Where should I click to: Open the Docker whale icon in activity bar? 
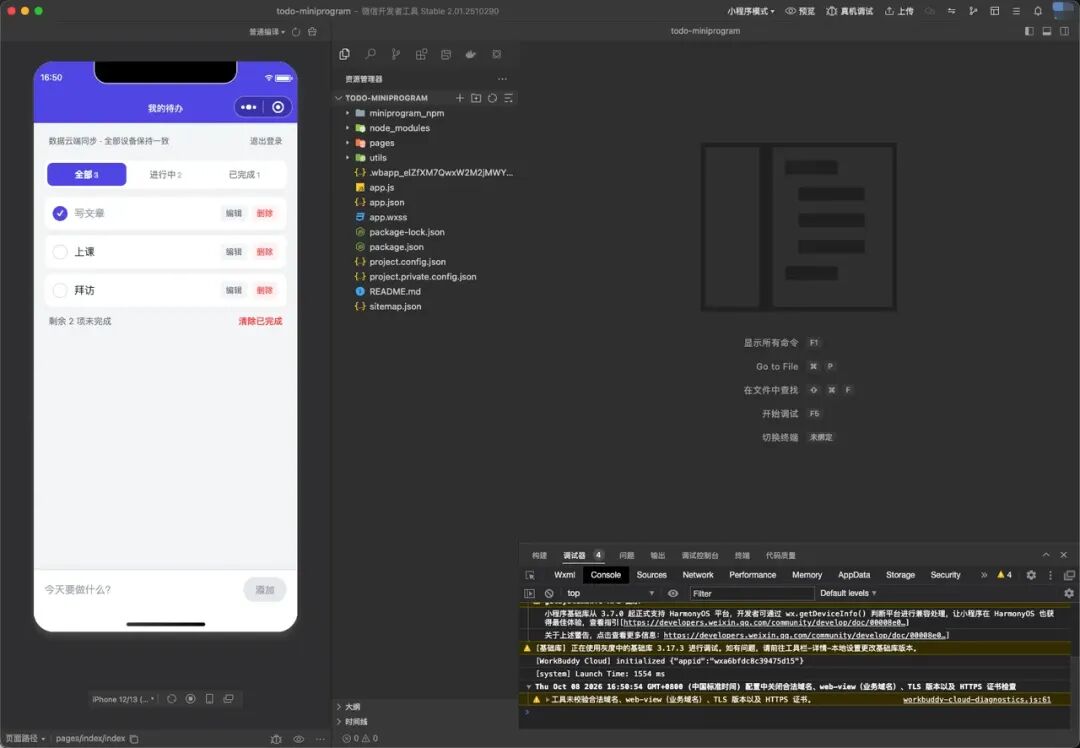(x=471, y=54)
